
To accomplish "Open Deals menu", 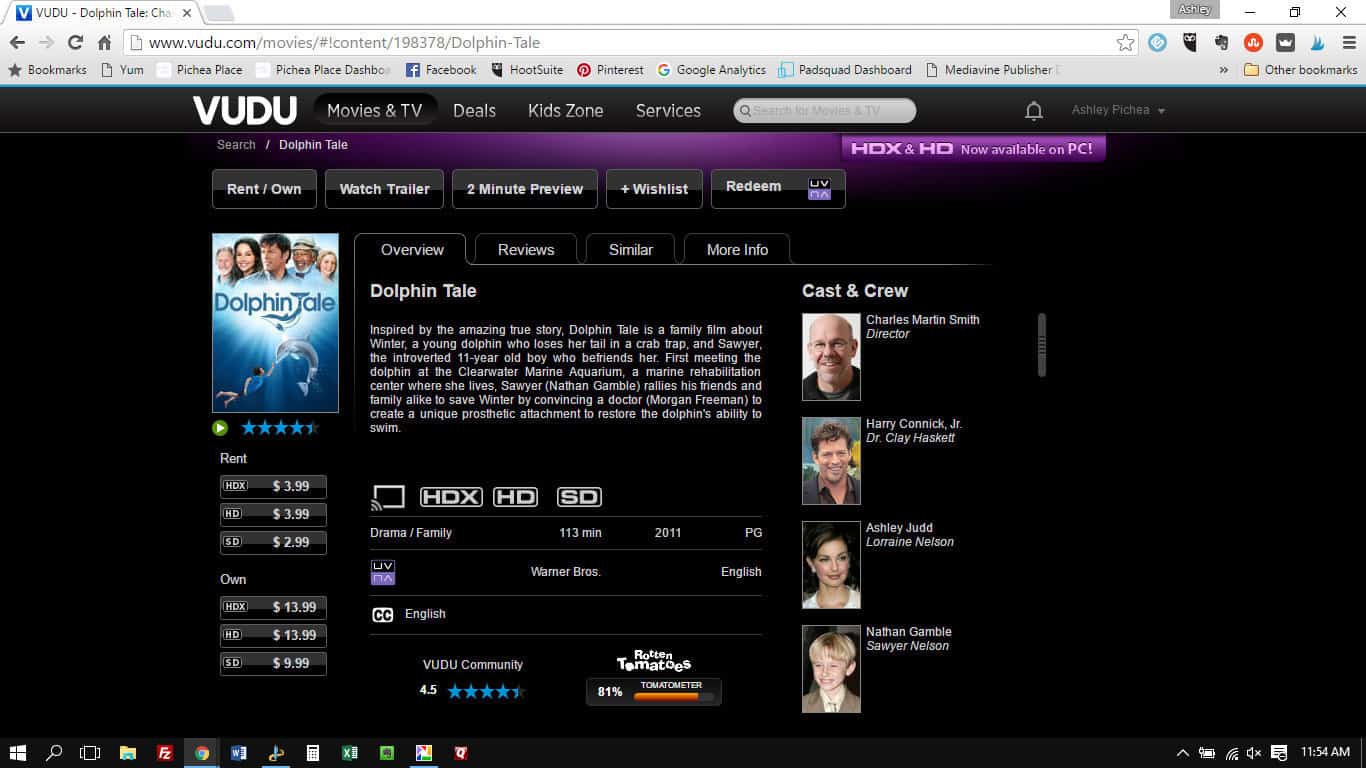I will [474, 110].
